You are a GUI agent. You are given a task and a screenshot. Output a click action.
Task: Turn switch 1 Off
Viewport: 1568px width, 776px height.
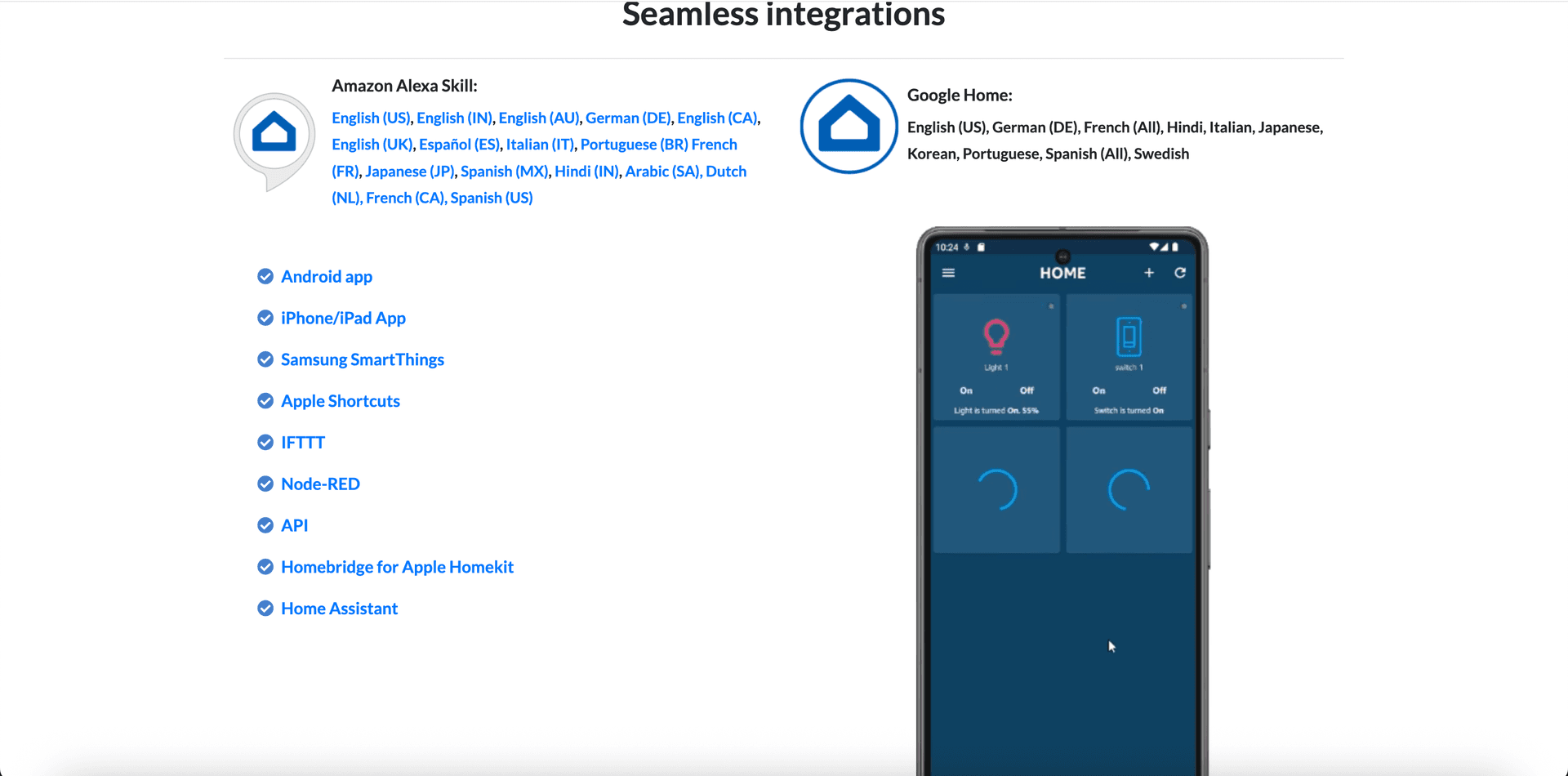(x=1159, y=390)
